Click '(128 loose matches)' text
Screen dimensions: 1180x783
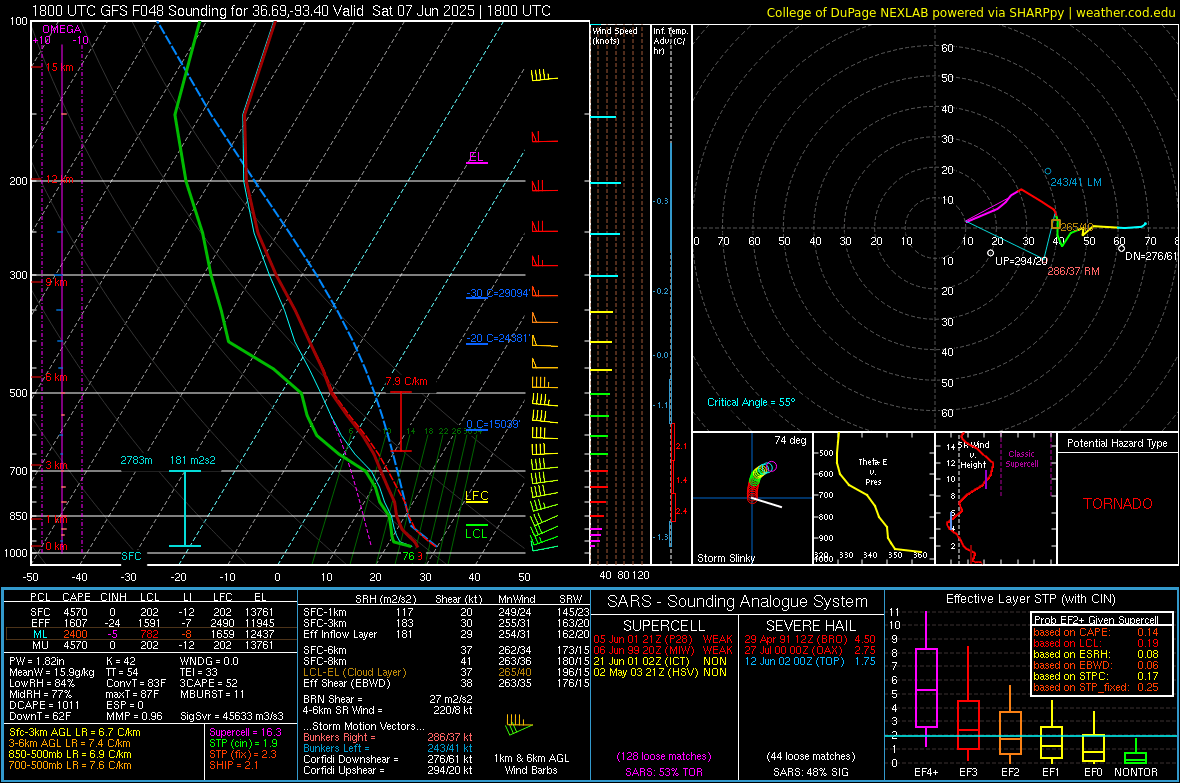tap(664, 756)
